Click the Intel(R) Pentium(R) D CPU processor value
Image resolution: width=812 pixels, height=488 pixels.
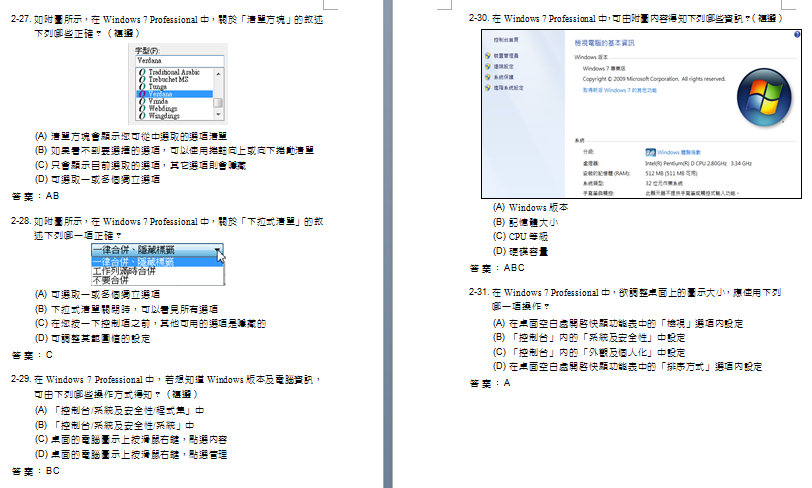699,163
